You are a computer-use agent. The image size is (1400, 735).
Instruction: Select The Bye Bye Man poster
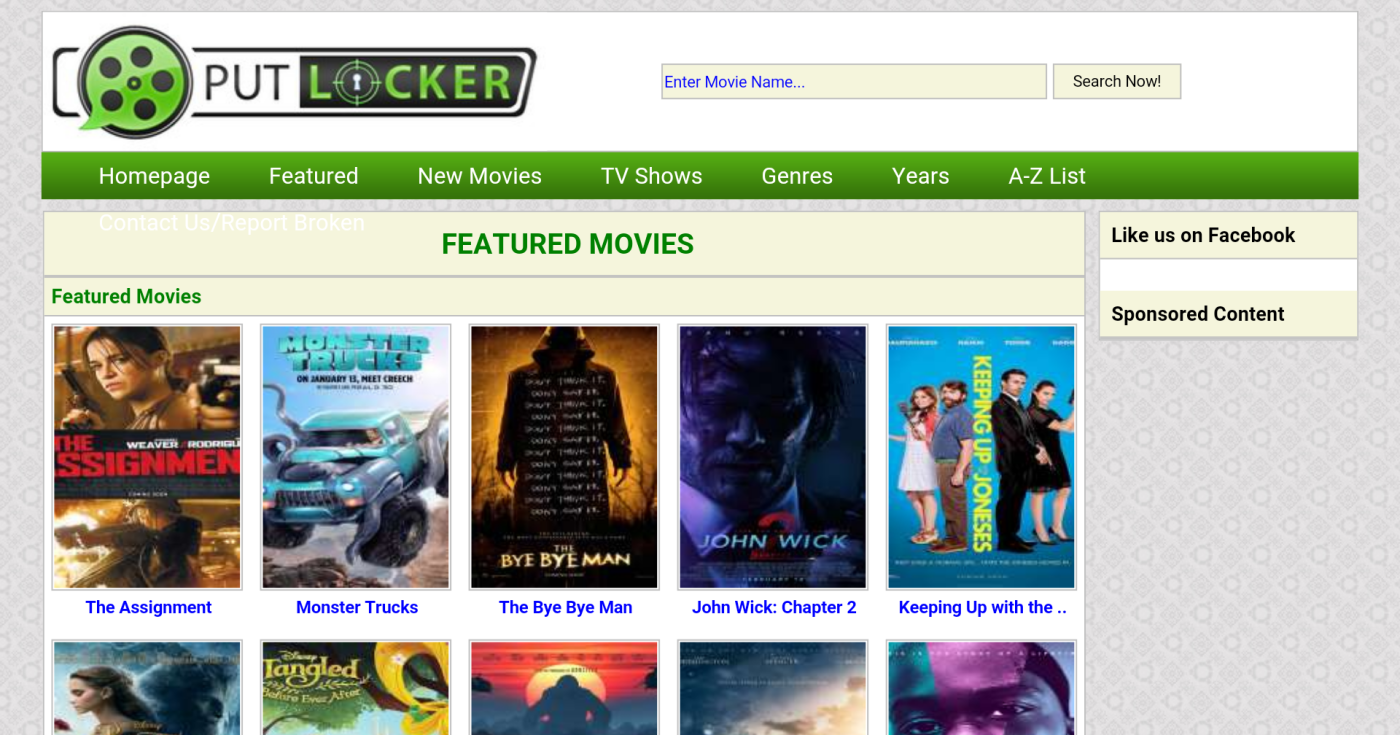pos(564,457)
